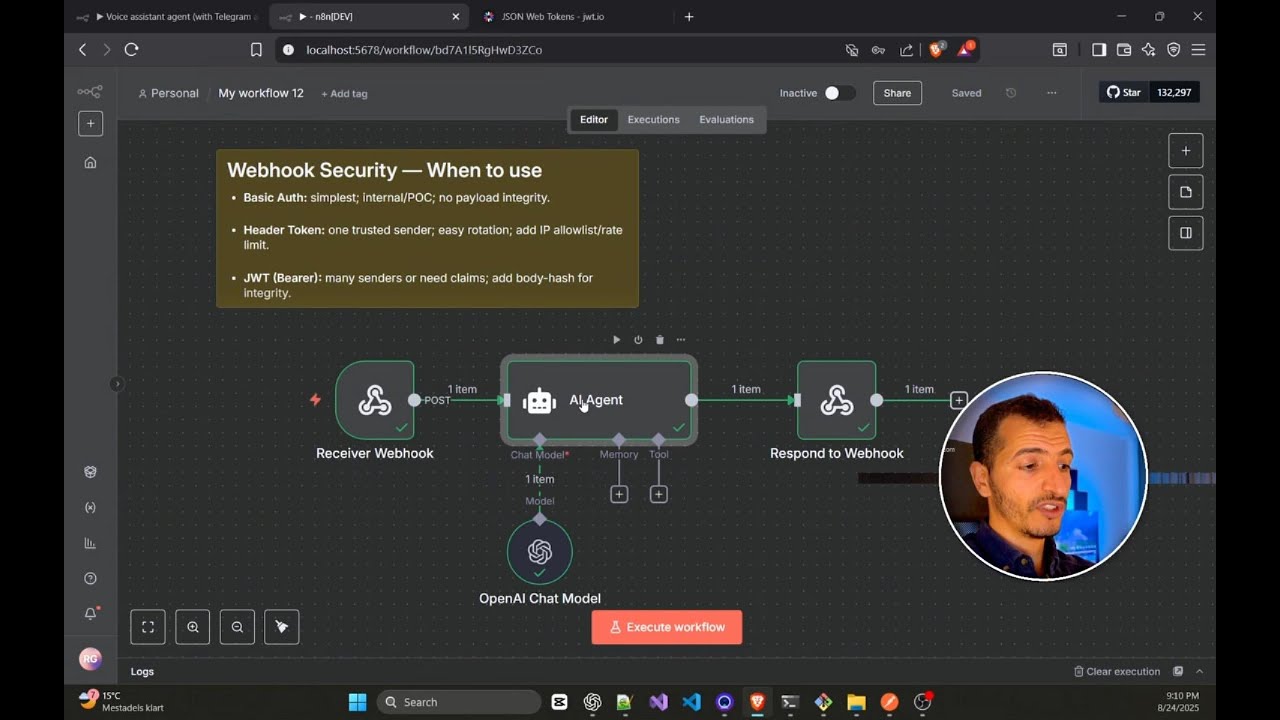Switch to the Evaluations tab
The height and width of the screenshot is (720, 1280).
727,119
